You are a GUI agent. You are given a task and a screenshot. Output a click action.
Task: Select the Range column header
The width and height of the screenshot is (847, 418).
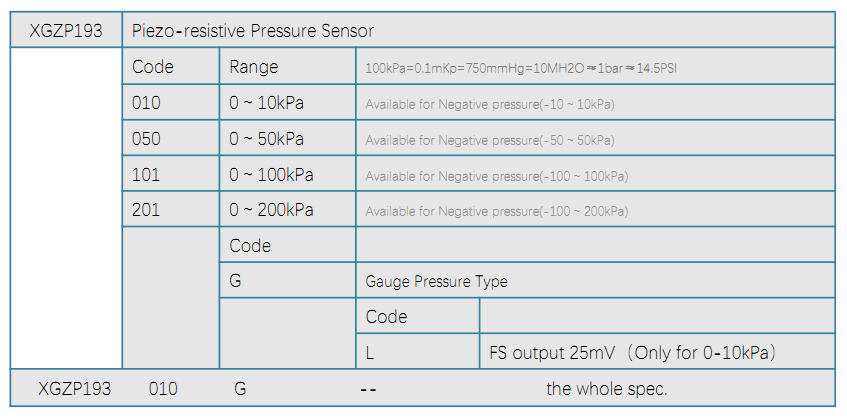pos(287,66)
